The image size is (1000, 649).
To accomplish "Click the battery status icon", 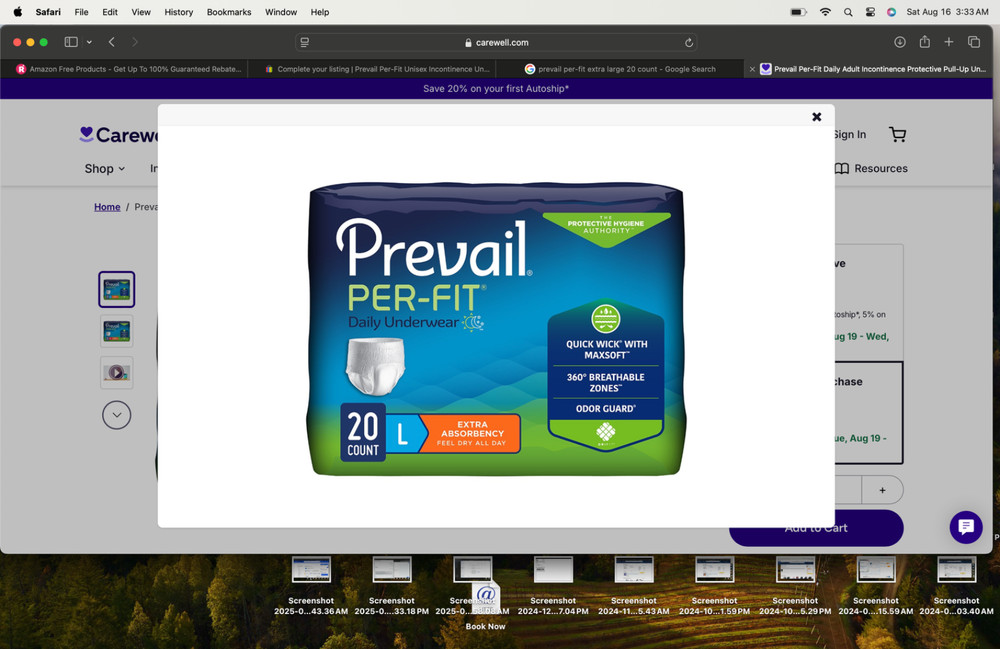I will (798, 11).
